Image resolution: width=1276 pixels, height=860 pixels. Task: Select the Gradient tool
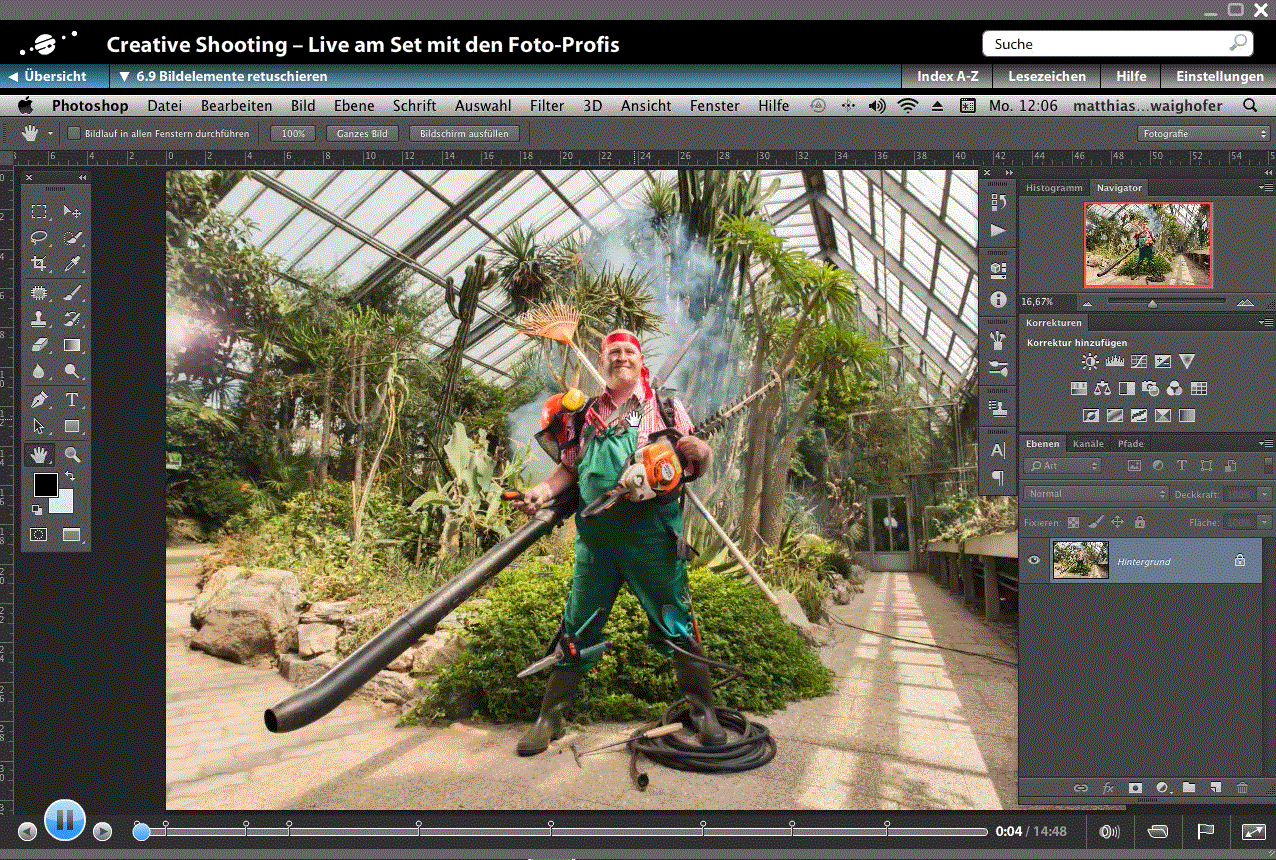[x=72, y=345]
